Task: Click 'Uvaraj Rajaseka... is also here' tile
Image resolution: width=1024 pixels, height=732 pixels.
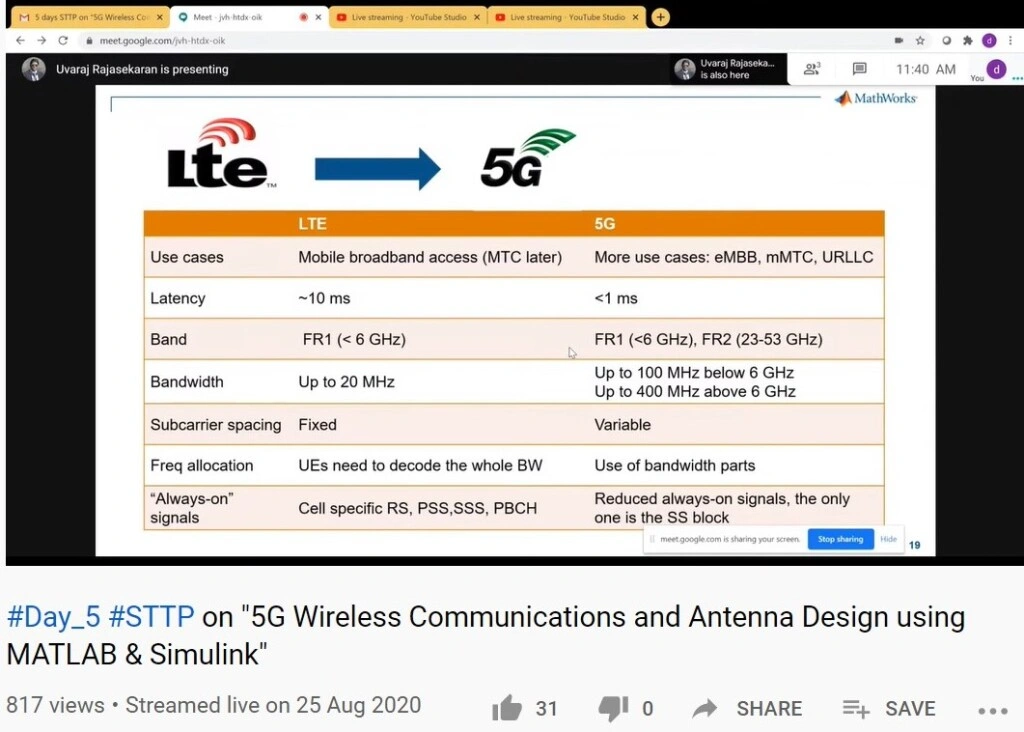Action: tap(730, 69)
